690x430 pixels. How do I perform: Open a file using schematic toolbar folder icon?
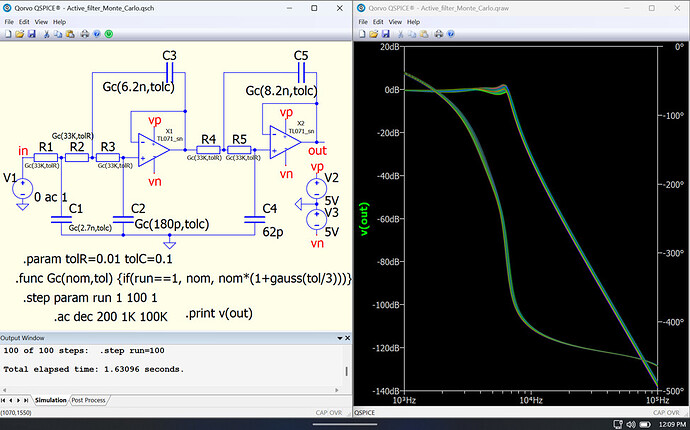tap(19, 34)
